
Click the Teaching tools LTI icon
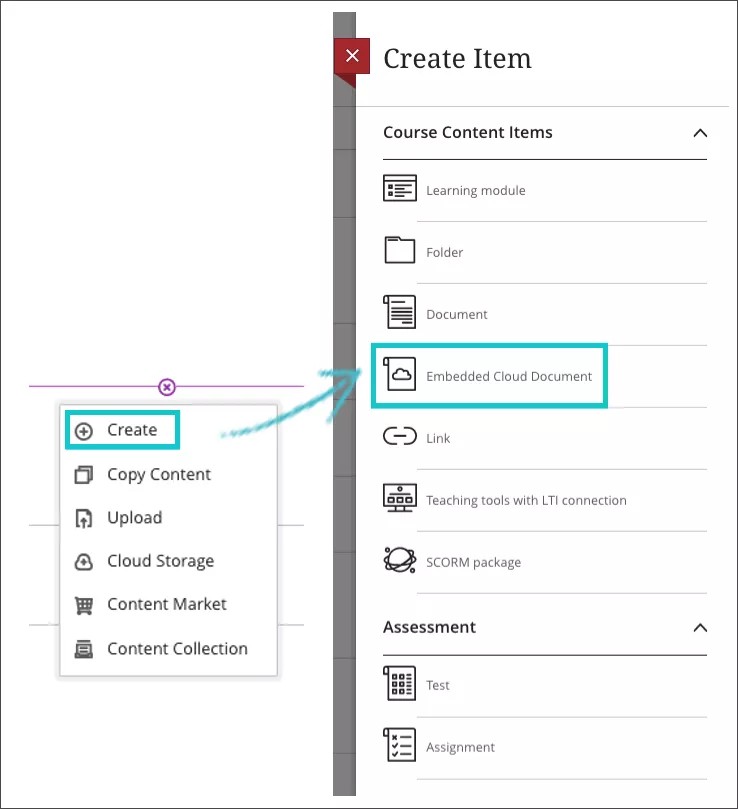point(400,500)
